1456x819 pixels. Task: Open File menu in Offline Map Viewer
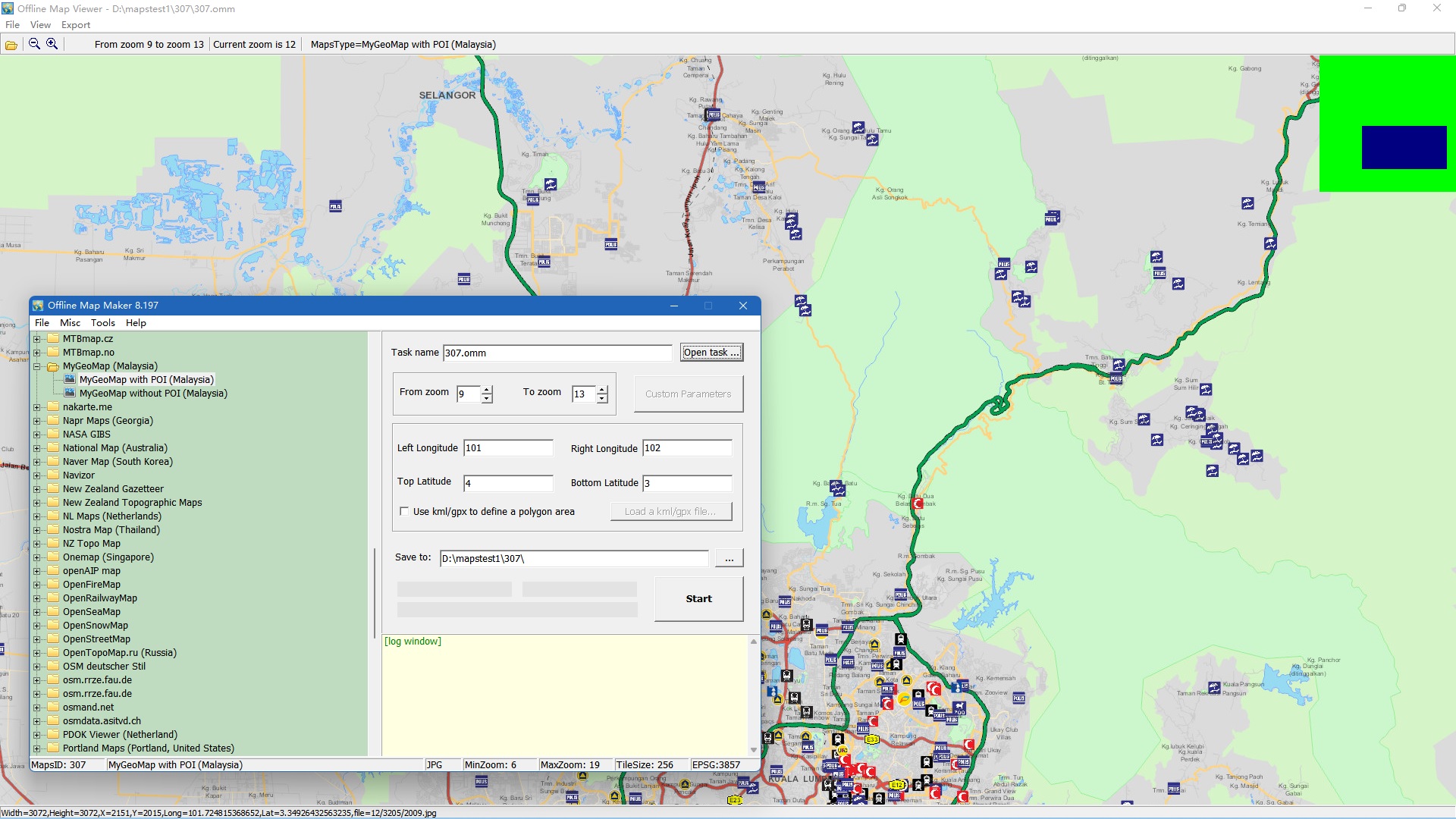click(12, 24)
